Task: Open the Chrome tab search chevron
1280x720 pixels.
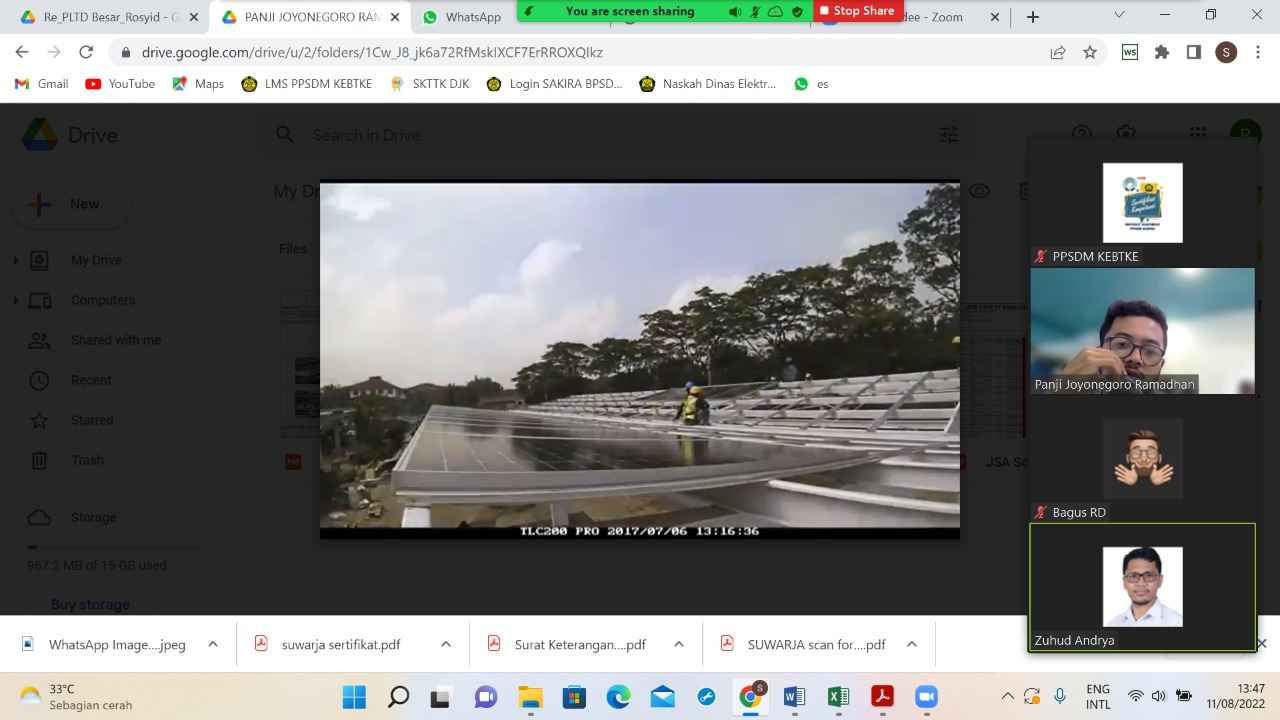Action: click(x=1119, y=14)
